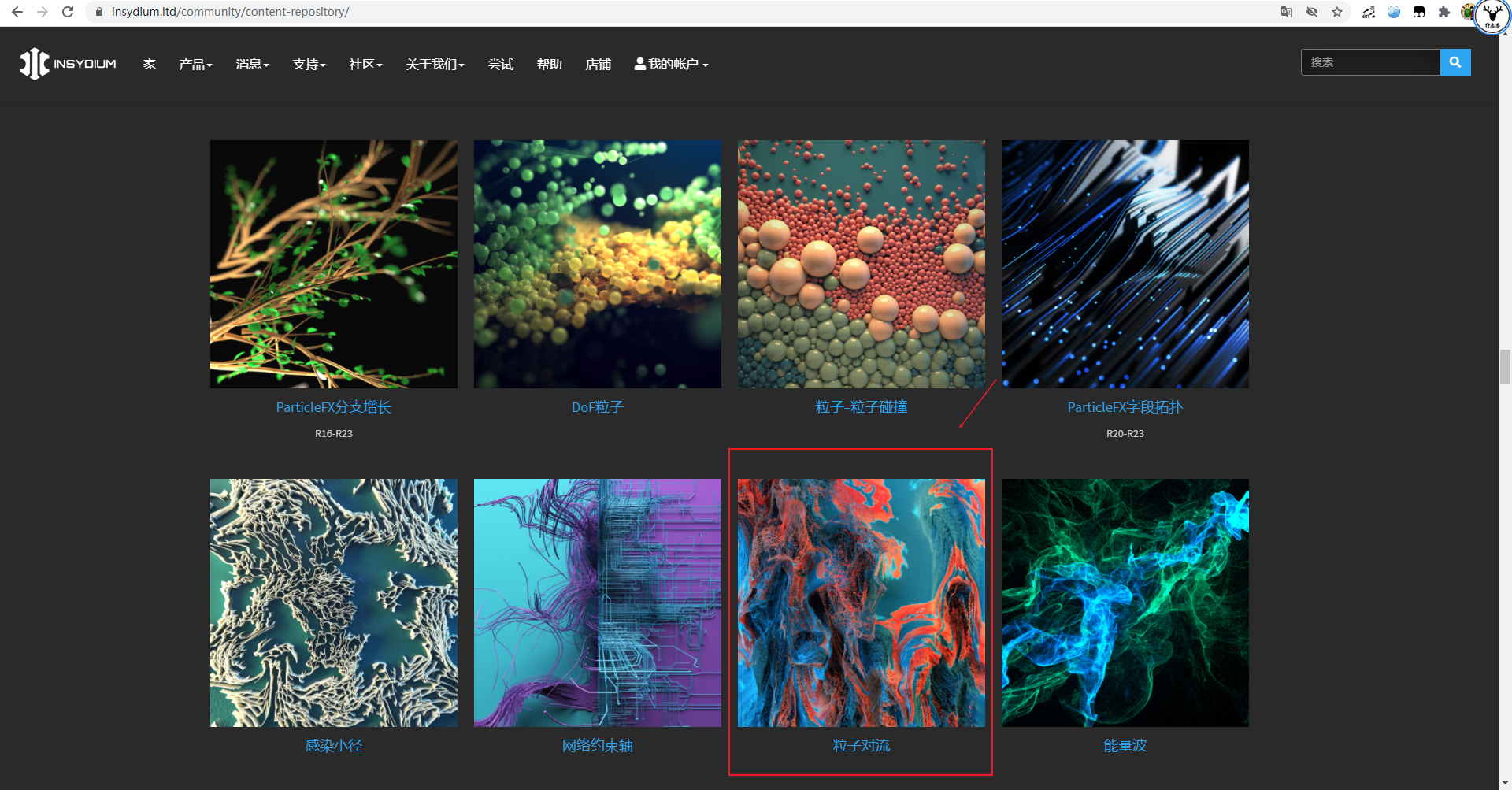Open the 尝试 menu item
Image resolution: width=1512 pixels, height=790 pixels.
501,65
